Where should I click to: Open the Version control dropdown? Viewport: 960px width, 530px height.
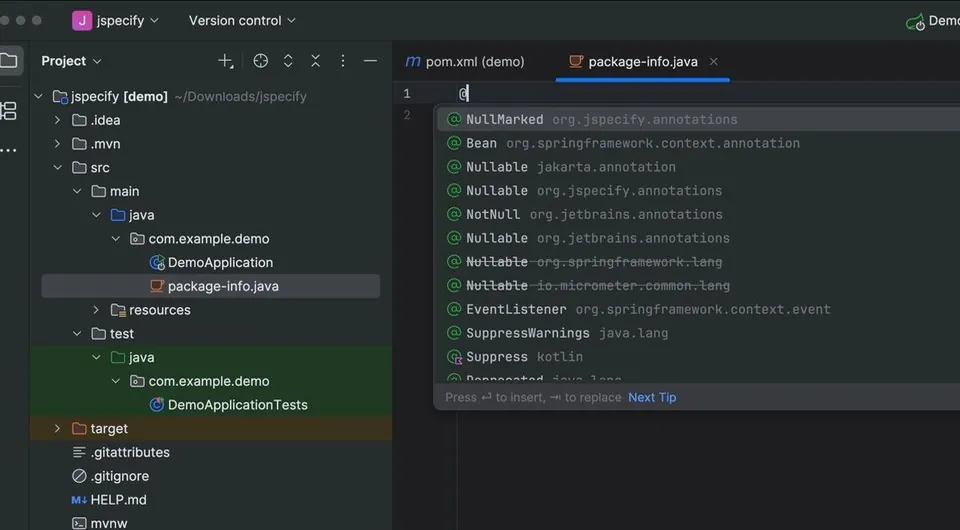242,20
